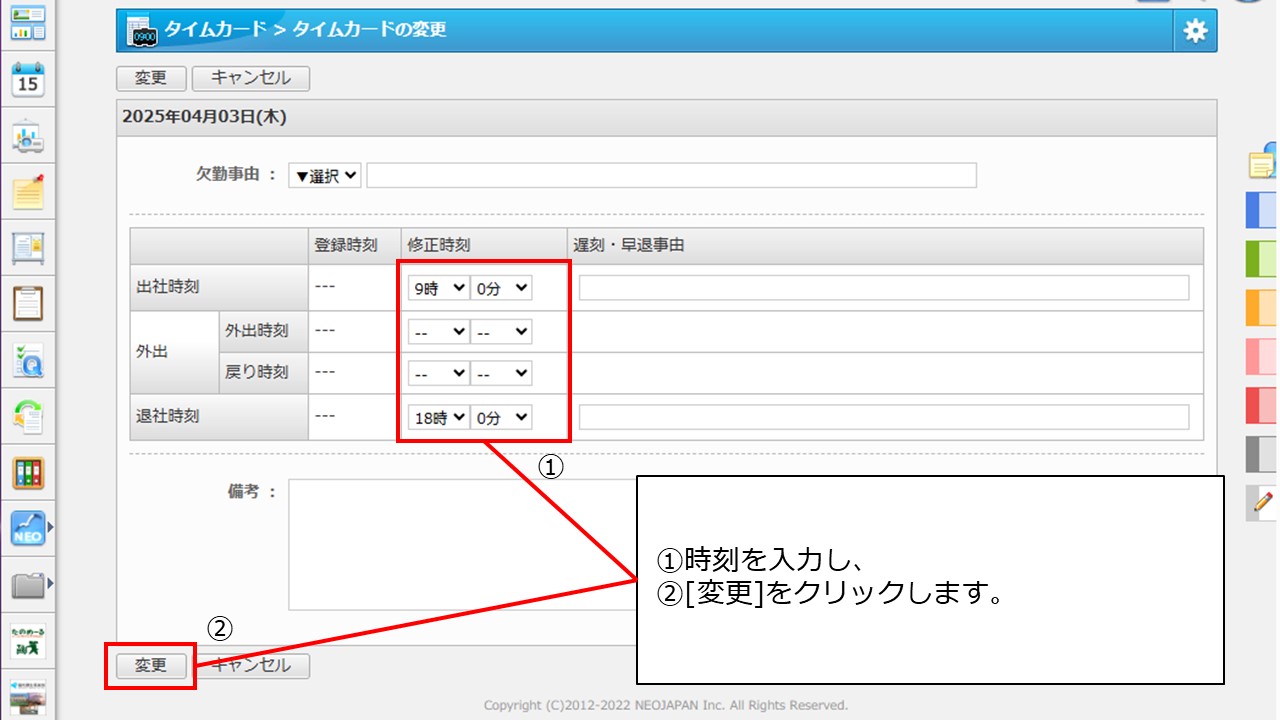Open the yellow sticky note icon in sidebar

pyautogui.click(x=28, y=192)
